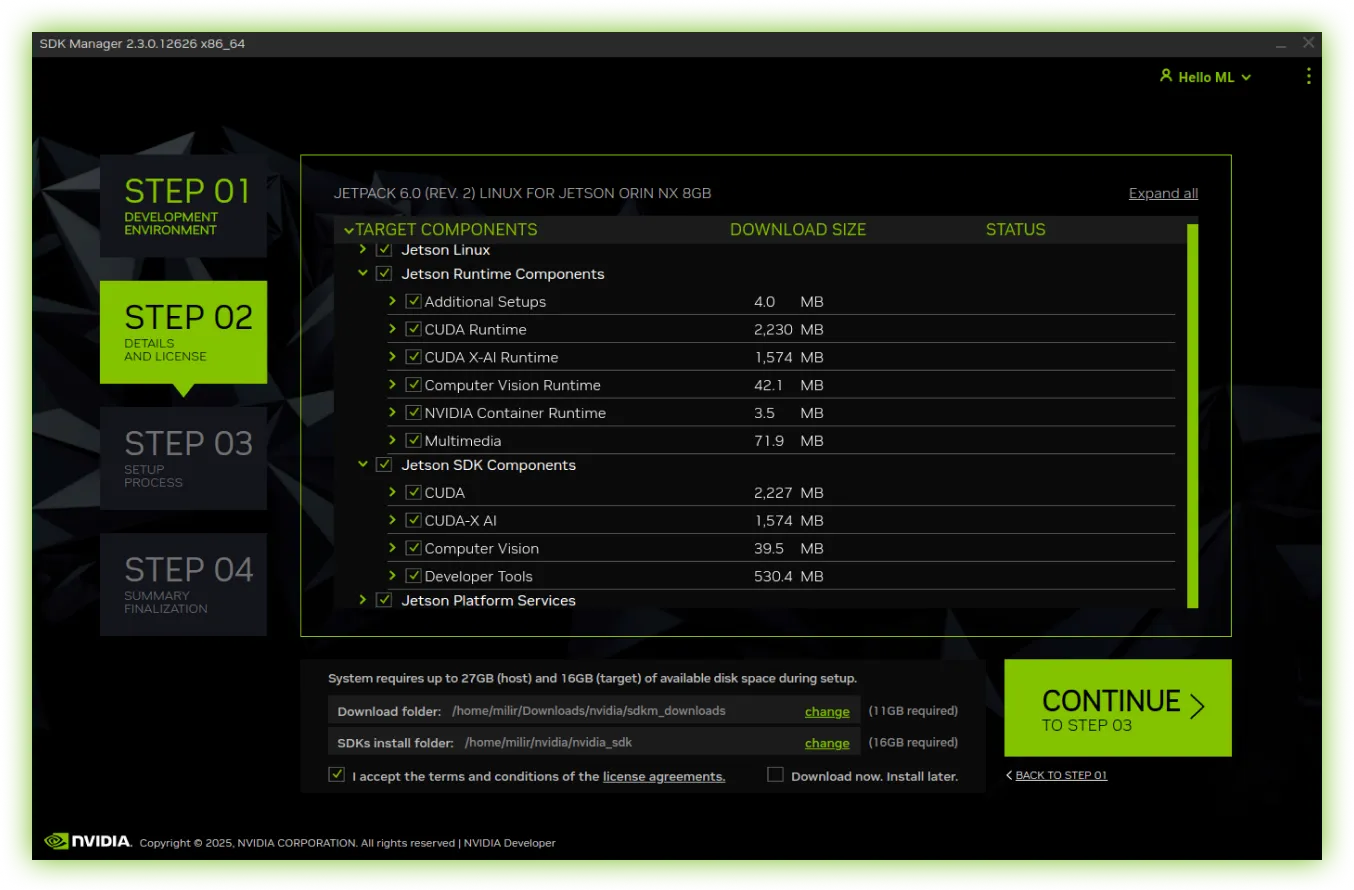Click the NVIDIA logo in footer

coord(88,841)
